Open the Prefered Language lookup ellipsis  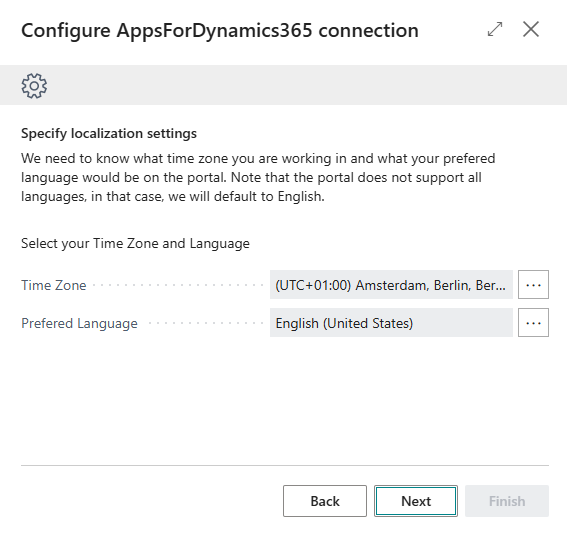click(533, 323)
